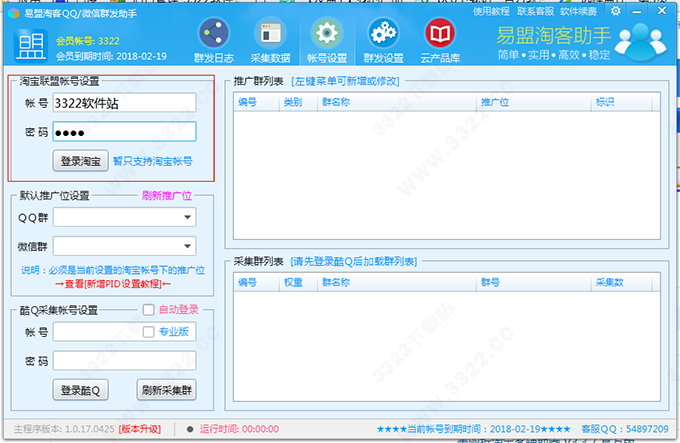Click 主程序版本: 1.0.17.0425 text
This screenshot has width=680, height=443.
[64, 429]
